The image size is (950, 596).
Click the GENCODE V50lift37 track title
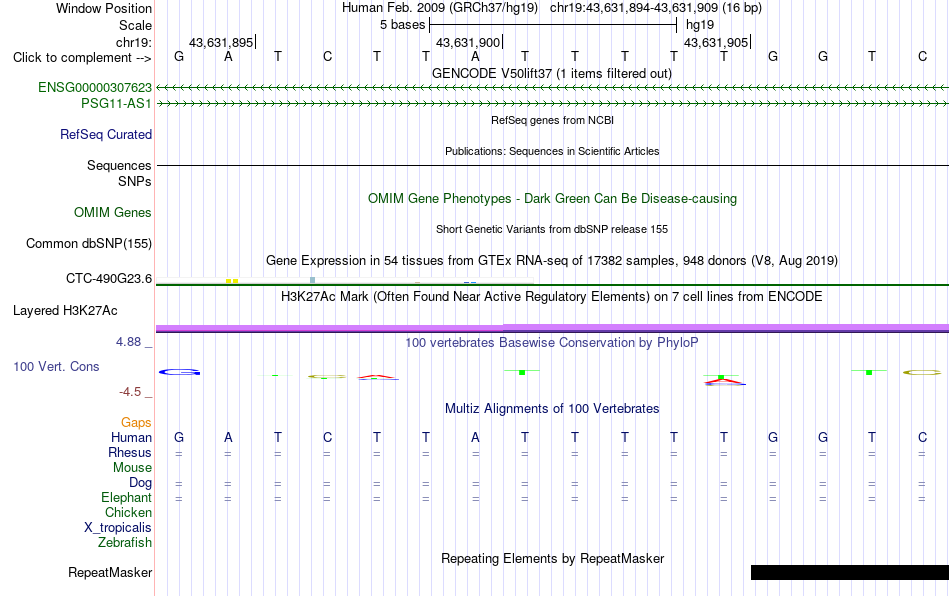[552, 74]
